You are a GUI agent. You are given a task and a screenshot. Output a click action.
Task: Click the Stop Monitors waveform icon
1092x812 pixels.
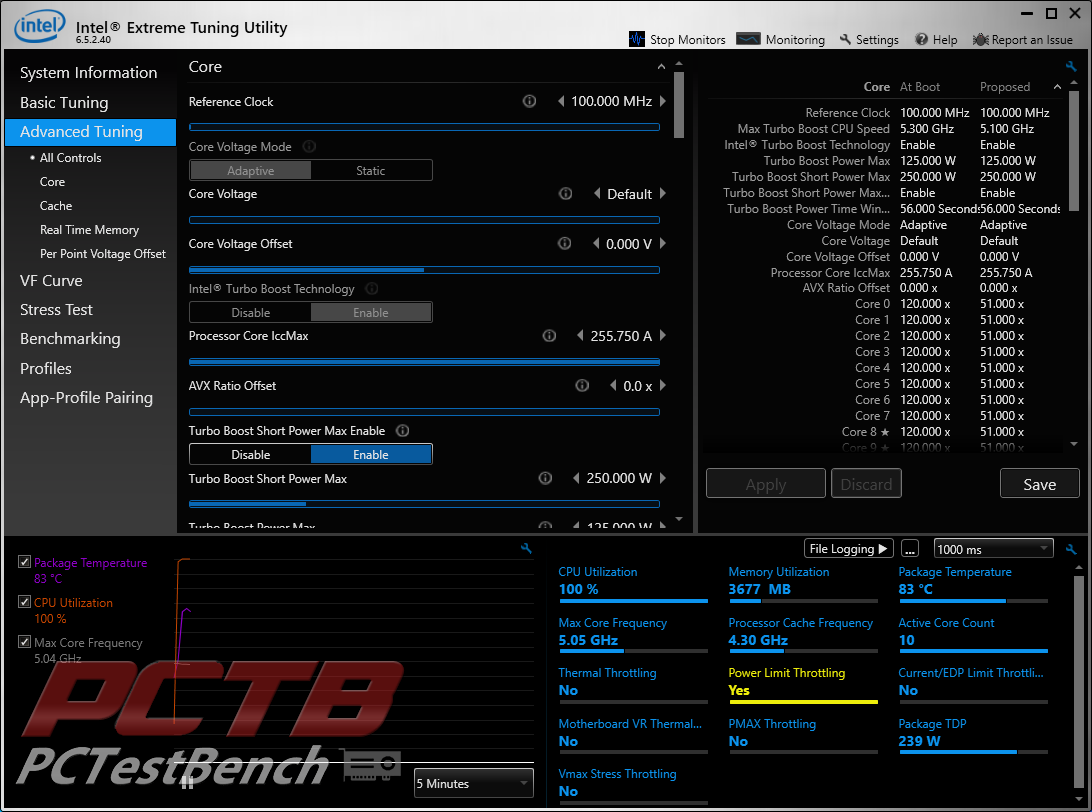point(637,39)
